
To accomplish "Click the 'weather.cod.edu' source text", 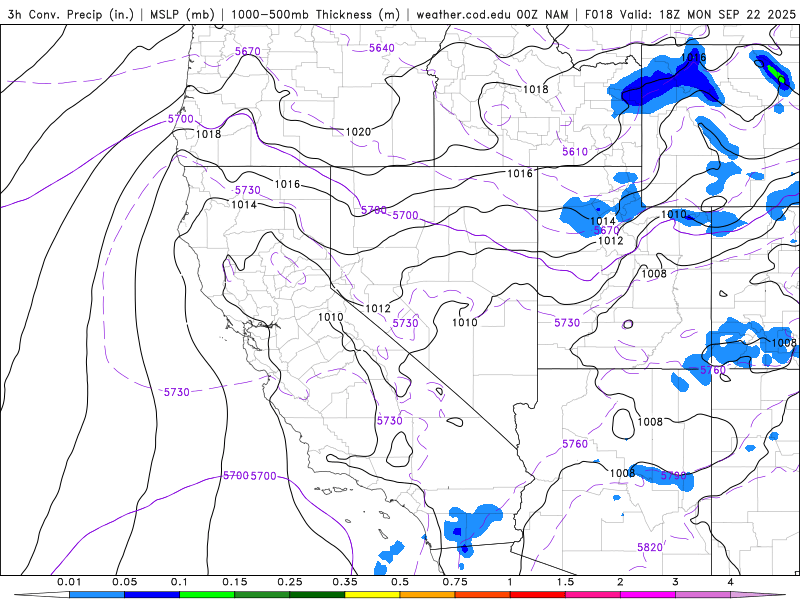I will 464,15.
